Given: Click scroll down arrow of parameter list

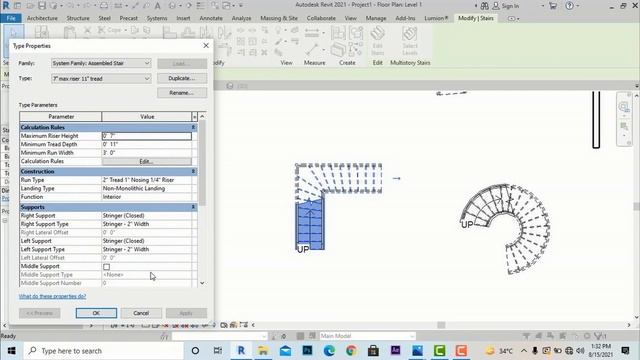Looking at the screenshot, I should tap(202, 283).
